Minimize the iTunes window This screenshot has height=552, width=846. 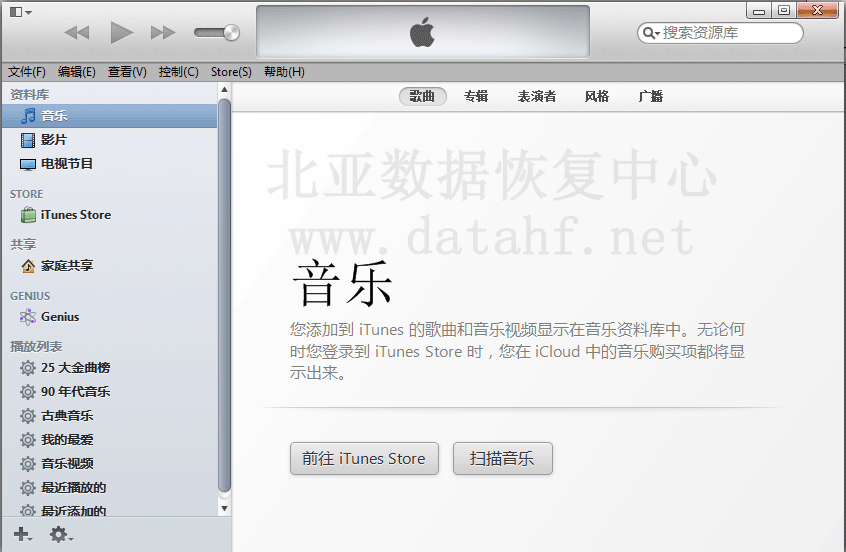point(759,11)
